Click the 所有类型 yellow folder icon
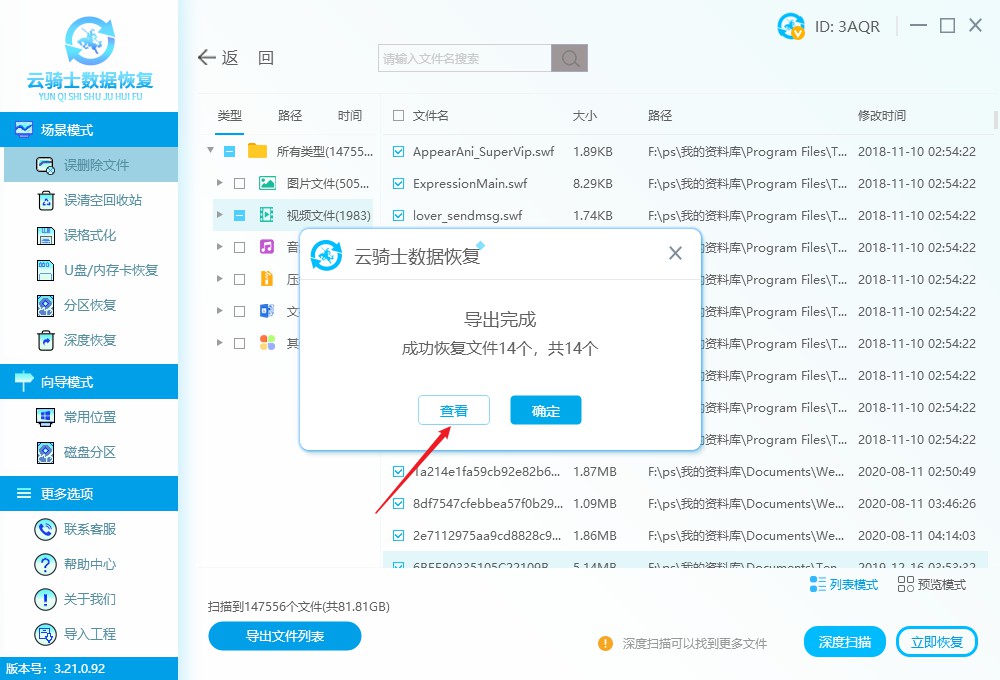The width and height of the screenshot is (1000, 680). pos(257,151)
